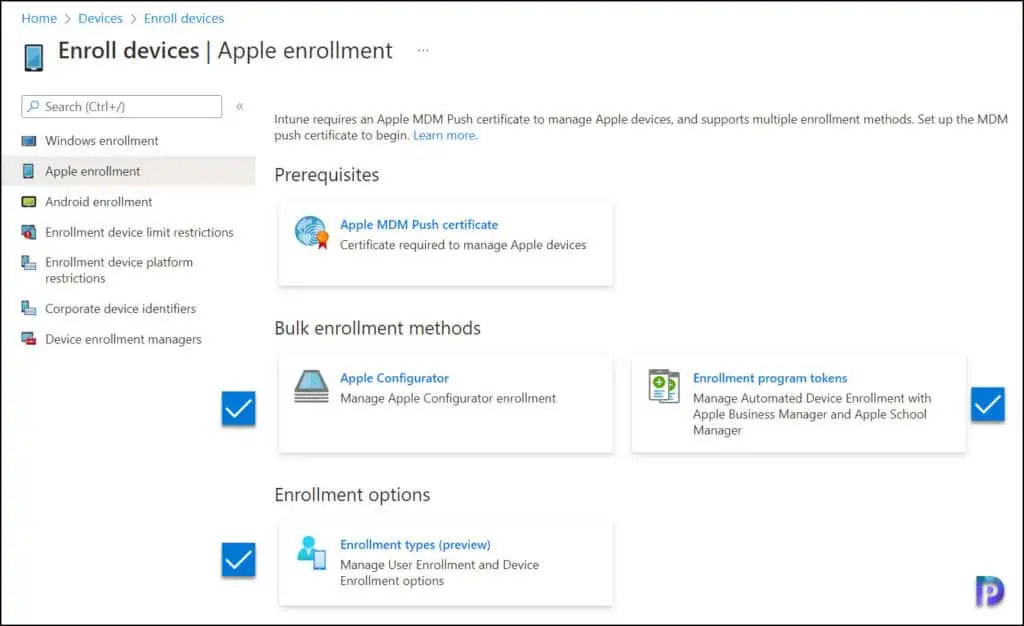Image resolution: width=1024 pixels, height=626 pixels.
Task: Go to Home breadcrumb
Action: click(x=39, y=18)
